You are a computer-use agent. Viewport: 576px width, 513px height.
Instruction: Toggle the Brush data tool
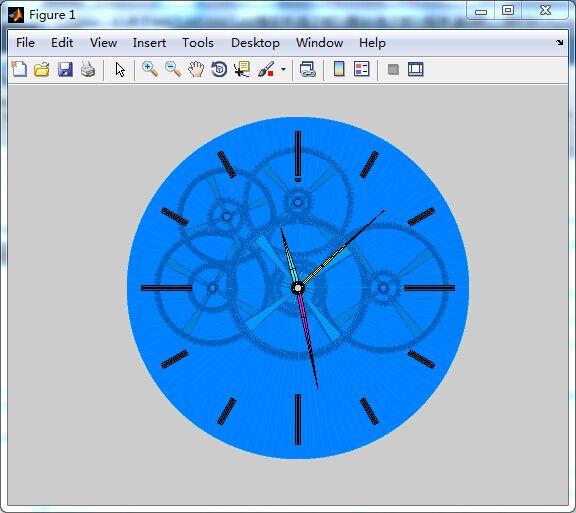(x=266, y=69)
